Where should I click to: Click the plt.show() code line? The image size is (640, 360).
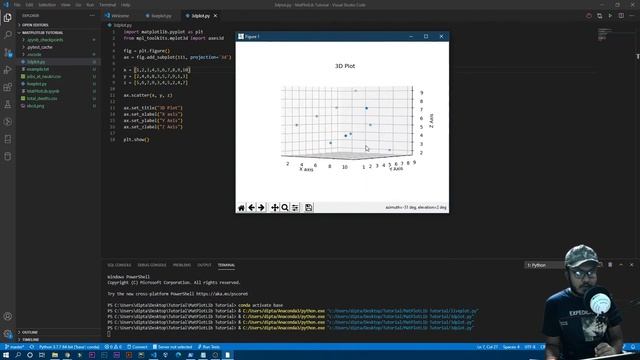[136, 140]
